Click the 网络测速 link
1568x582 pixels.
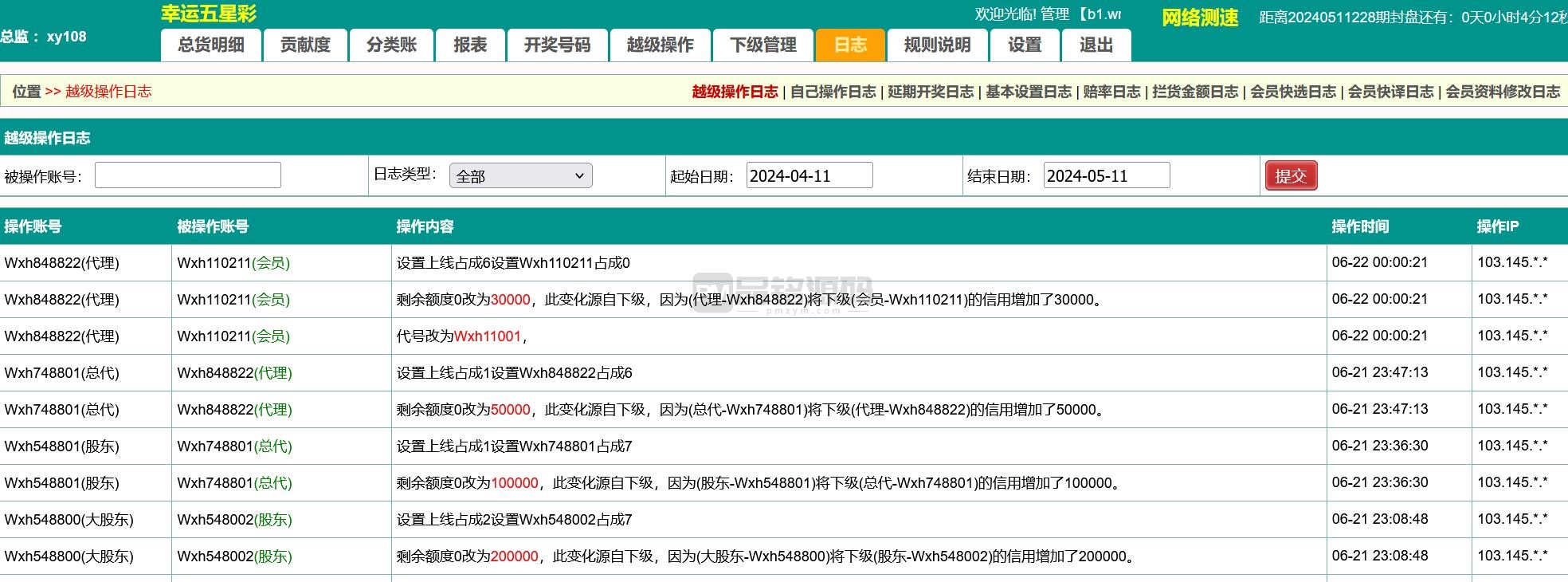pyautogui.click(x=1200, y=18)
